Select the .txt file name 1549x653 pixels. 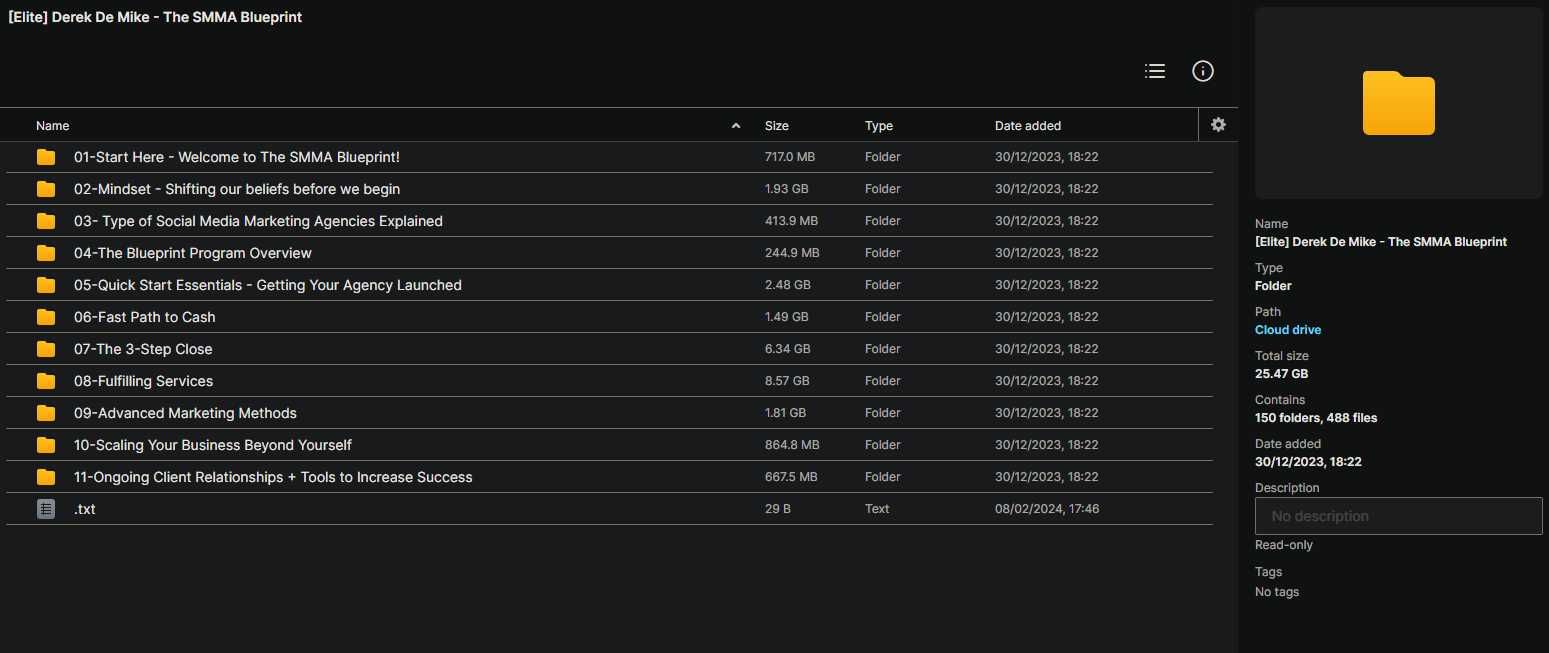pyautogui.click(x=85, y=509)
